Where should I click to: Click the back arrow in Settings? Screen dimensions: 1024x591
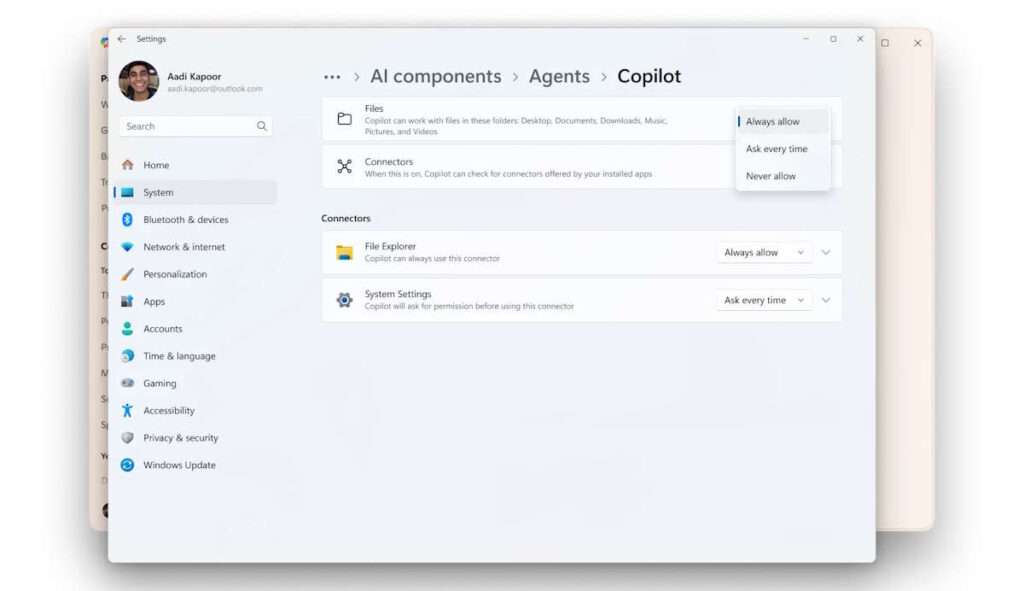point(120,38)
